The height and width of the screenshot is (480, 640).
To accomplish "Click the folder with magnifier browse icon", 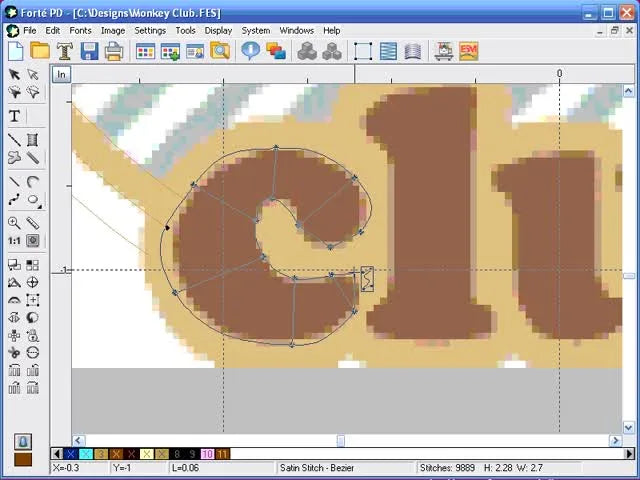I will coord(220,51).
